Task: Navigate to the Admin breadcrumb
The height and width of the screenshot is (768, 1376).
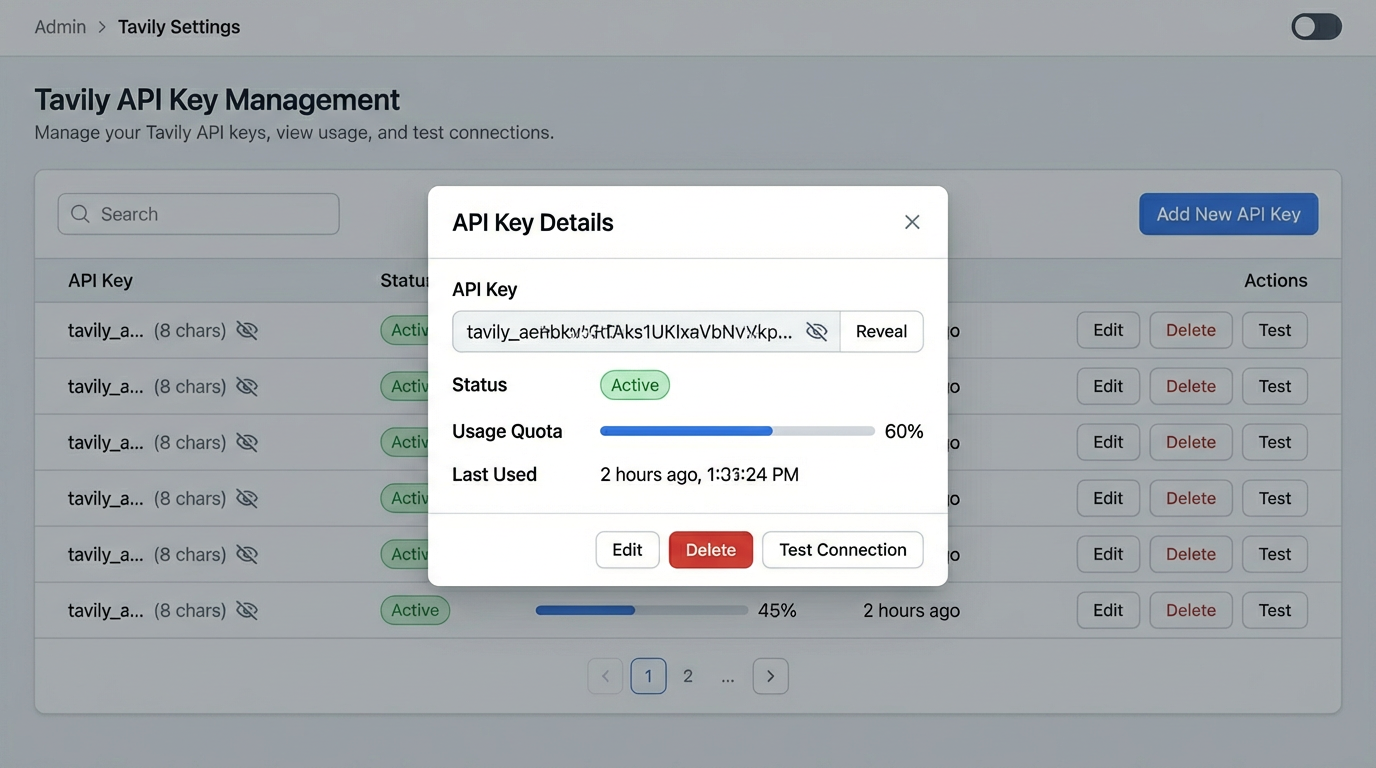Action: (60, 27)
